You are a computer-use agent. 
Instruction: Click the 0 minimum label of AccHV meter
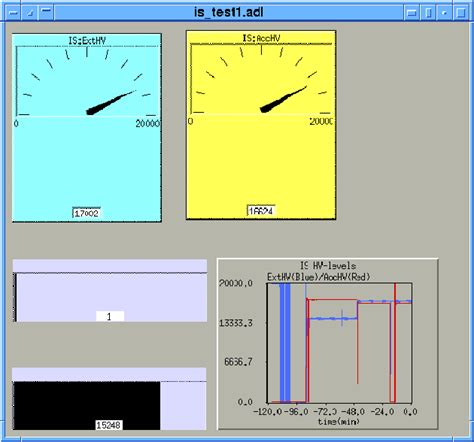coord(190,121)
